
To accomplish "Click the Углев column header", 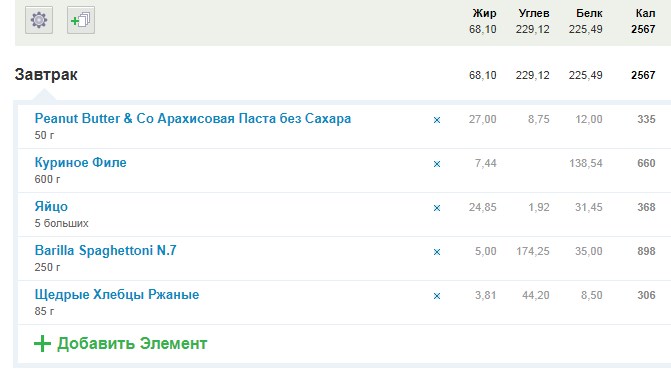I will tap(534, 14).
